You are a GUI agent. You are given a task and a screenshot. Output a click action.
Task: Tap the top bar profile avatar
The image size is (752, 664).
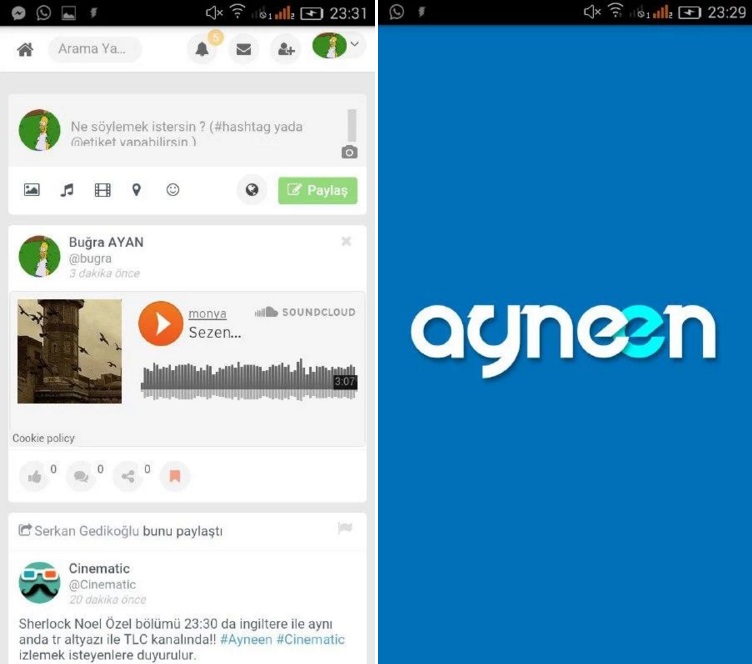click(329, 46)
